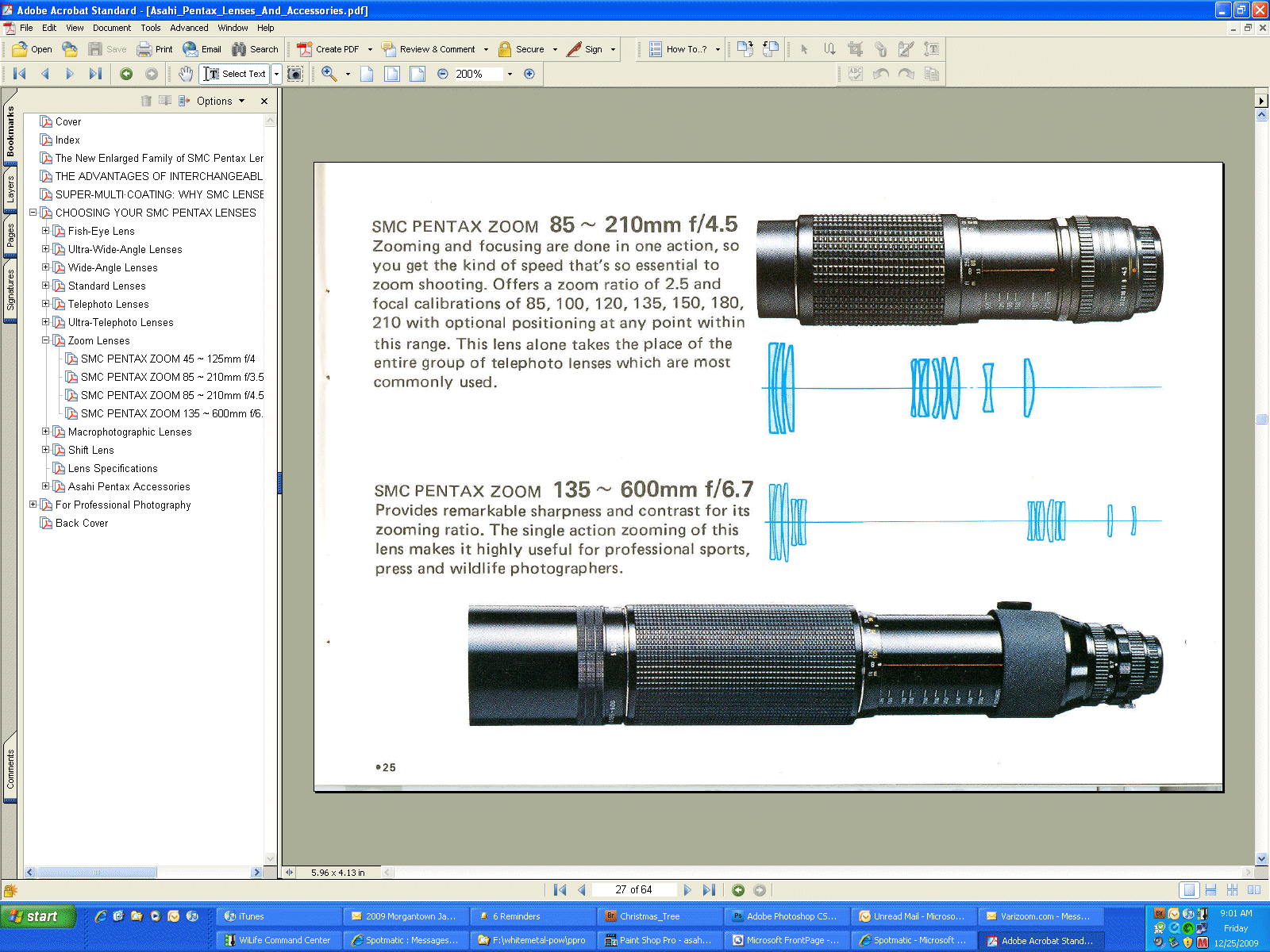This screenshot has width=1270, height=952.
Task: Click the green Previous View button in toolbar
Action: (x=126, y=74)
